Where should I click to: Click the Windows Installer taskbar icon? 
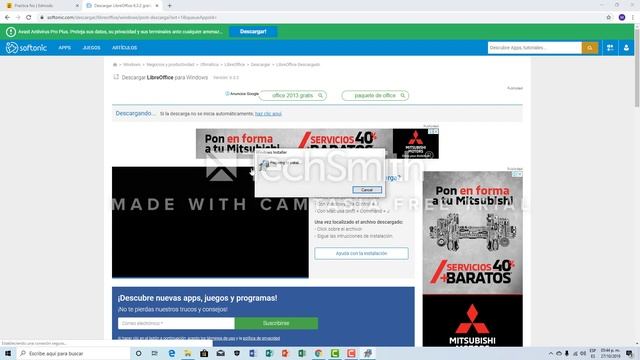(x=368, y=353)
